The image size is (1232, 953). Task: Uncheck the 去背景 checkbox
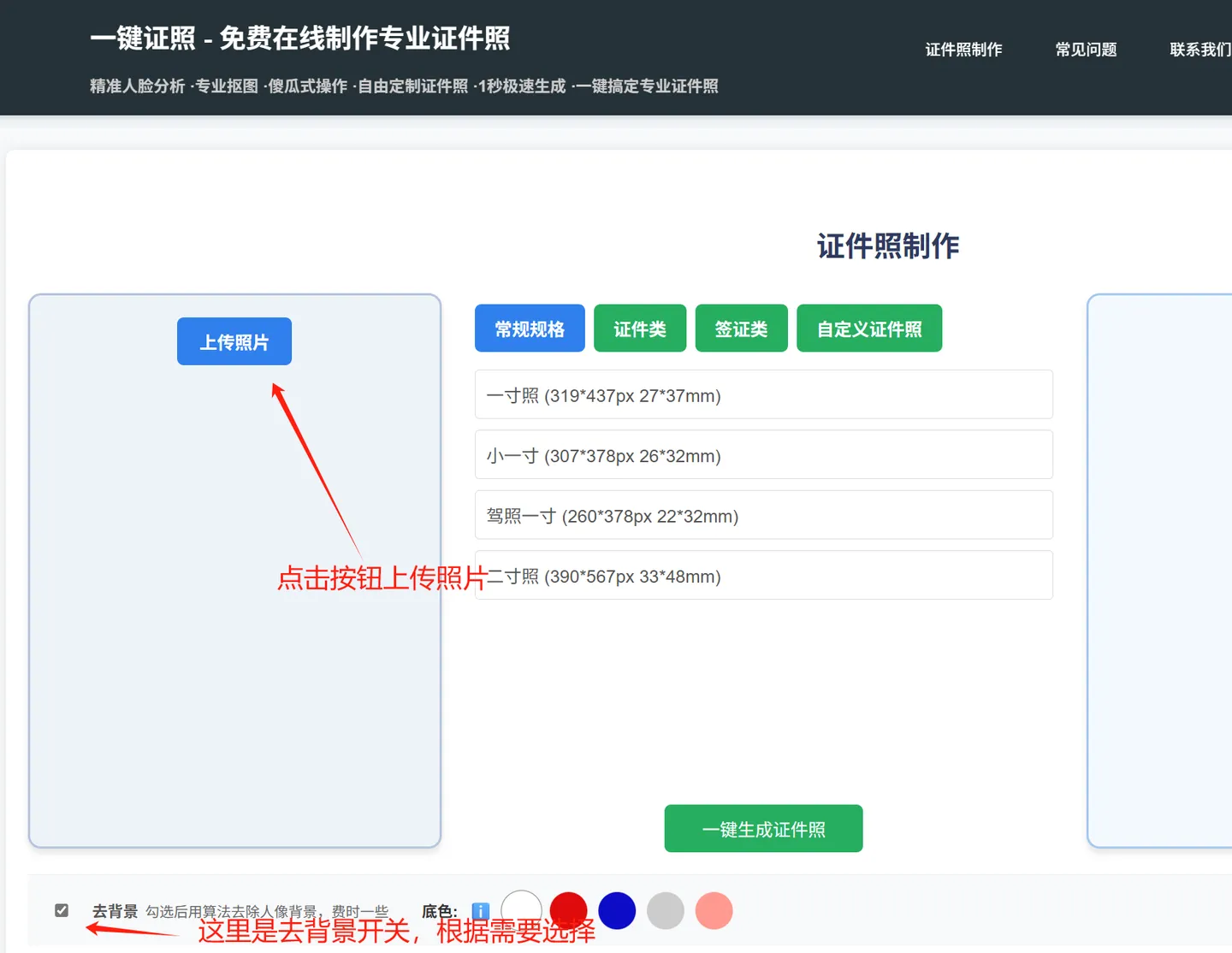[62, 910]
